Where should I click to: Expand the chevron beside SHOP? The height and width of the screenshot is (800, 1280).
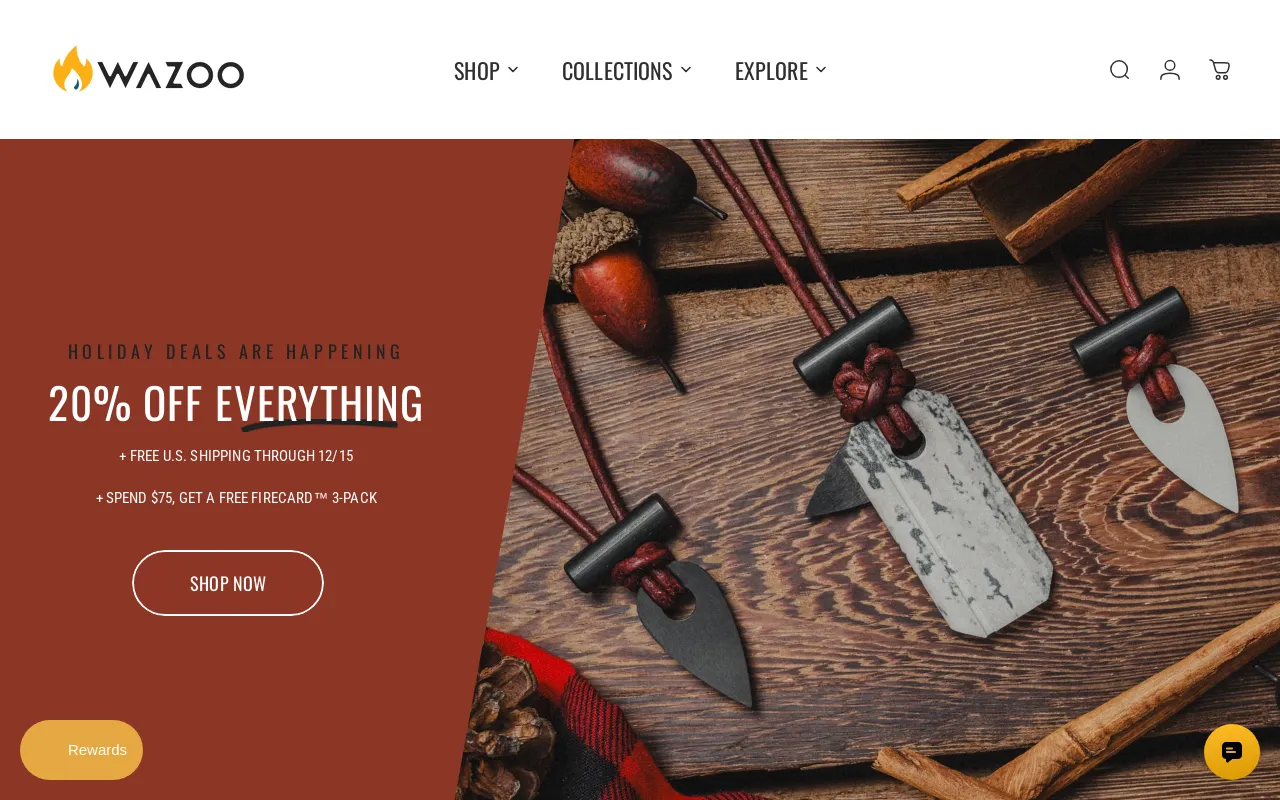click(x=513, y=70)
